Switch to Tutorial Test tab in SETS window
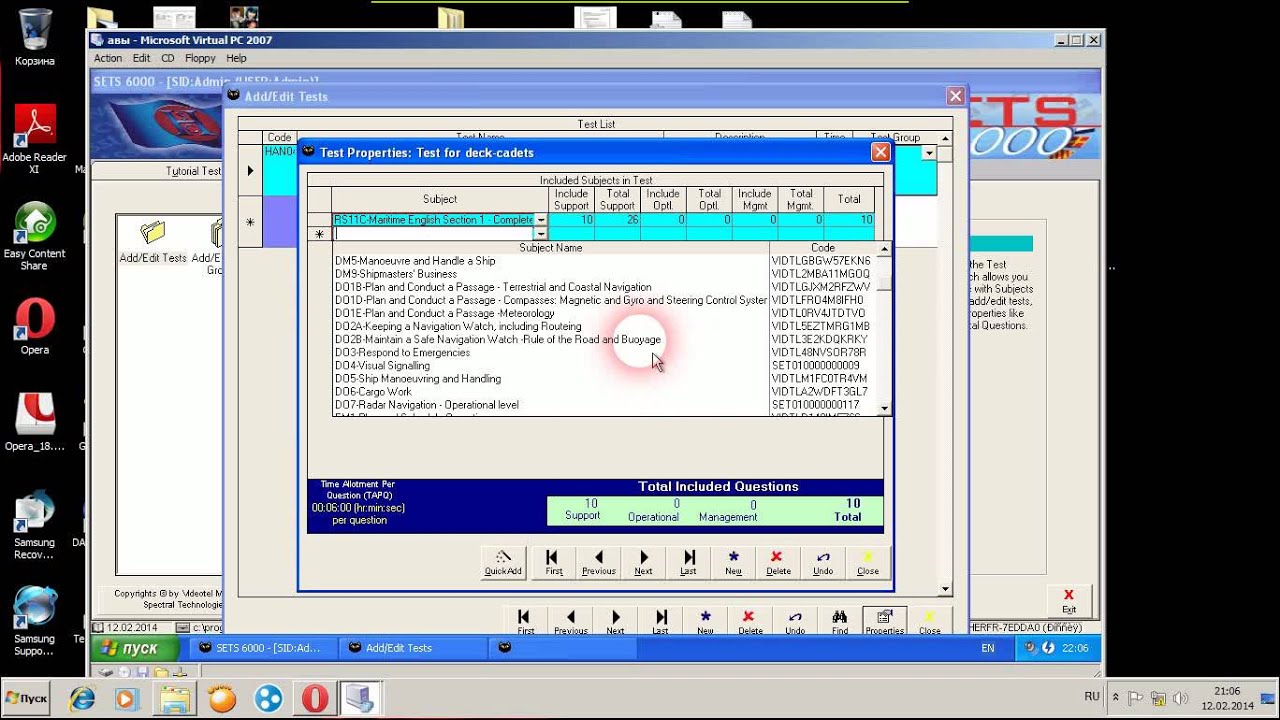This screenshot has height=720, width=1280. click(x=193, y=171)
